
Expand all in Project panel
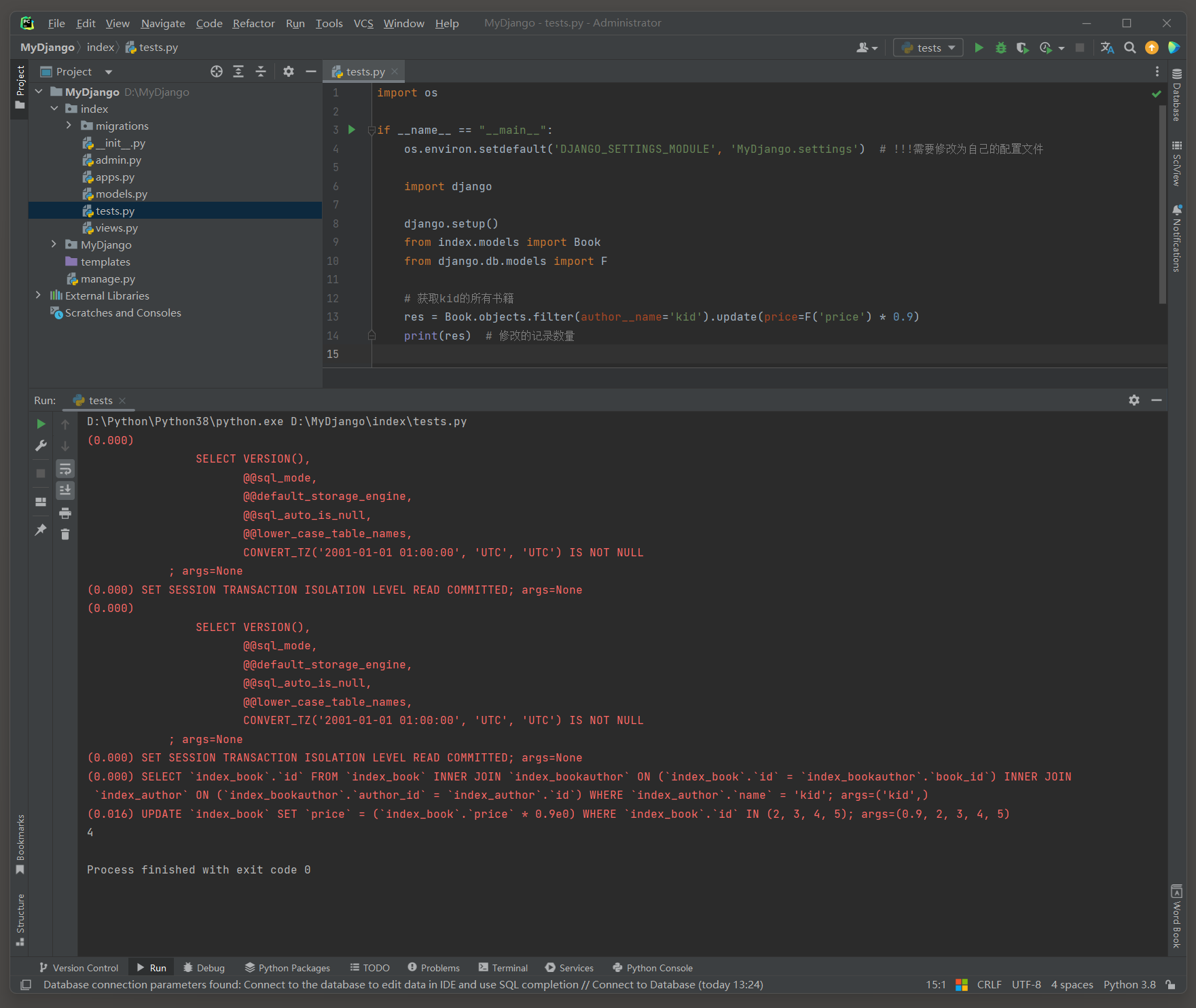[x=238, y=71]
